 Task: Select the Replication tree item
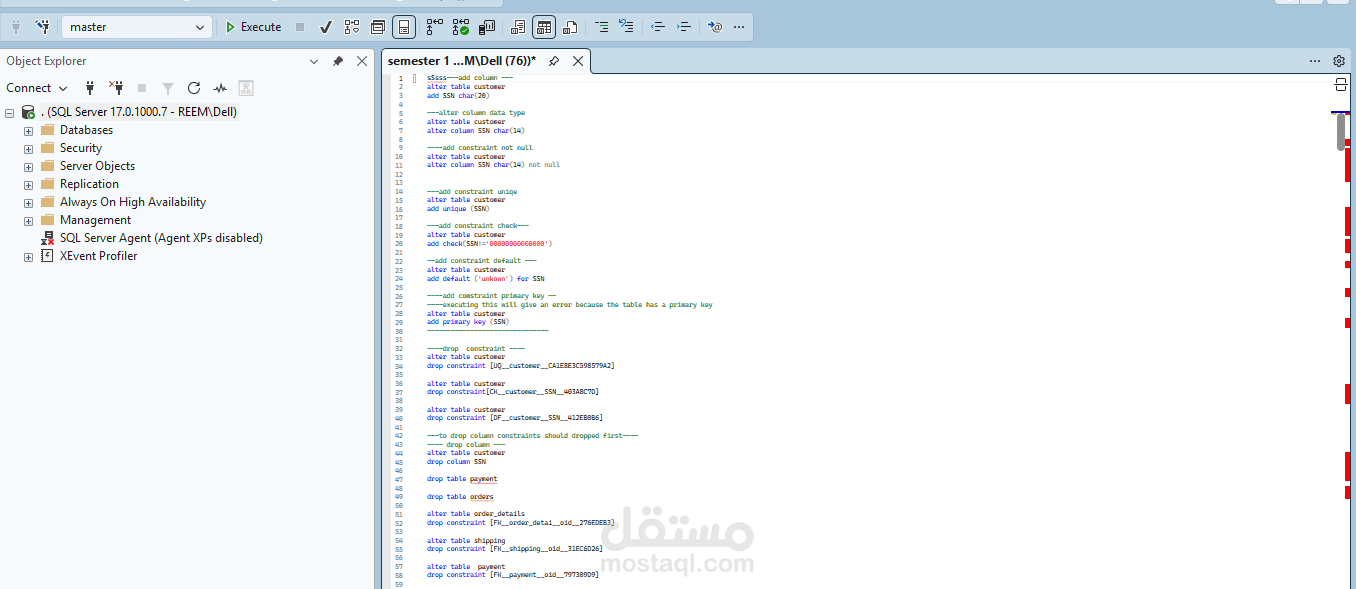[x=89, y=184]
